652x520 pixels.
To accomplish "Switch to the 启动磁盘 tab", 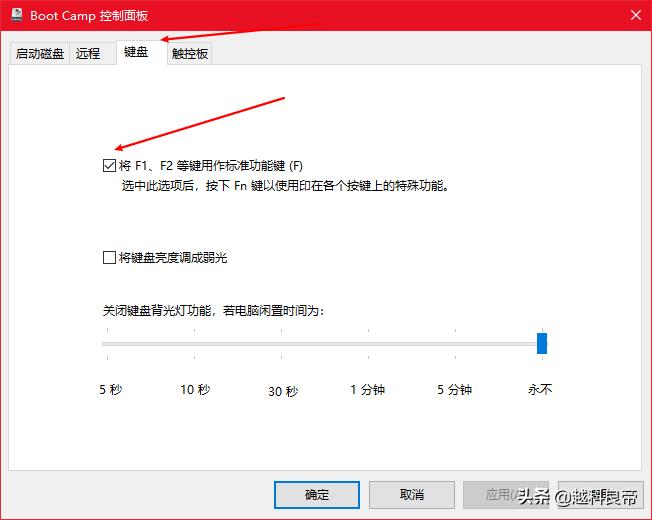I will (40, 54).
